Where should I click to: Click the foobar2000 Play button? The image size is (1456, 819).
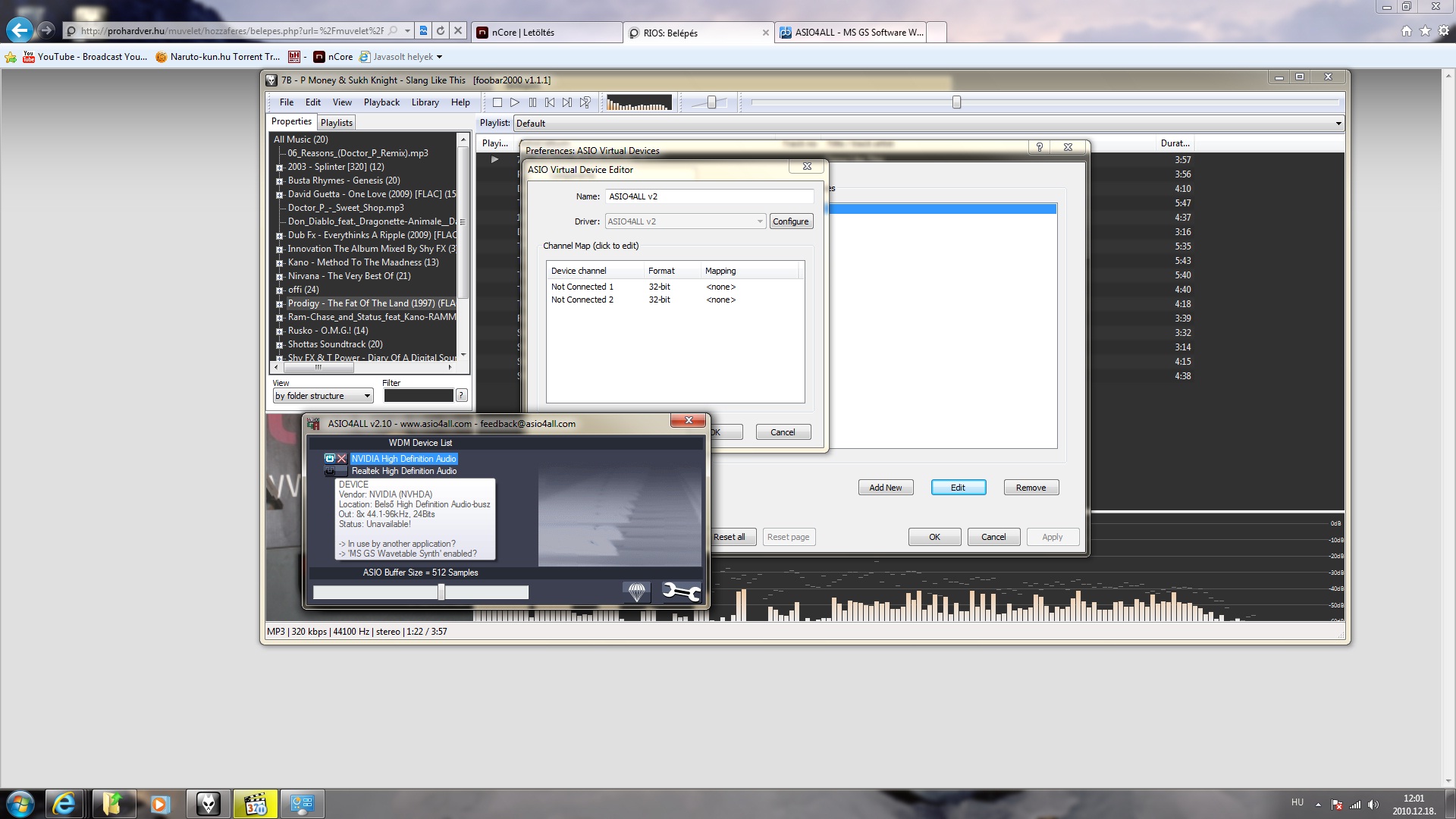pyautogui.click(x=515, y=102)
